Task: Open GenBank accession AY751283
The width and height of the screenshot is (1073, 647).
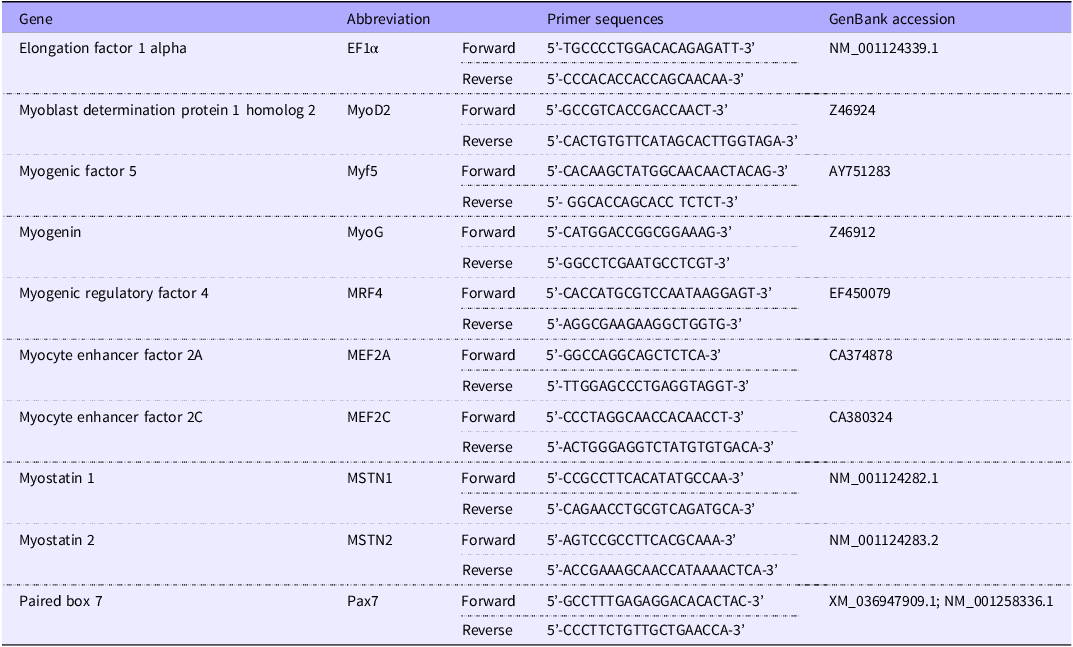Action: (x=859, y=171)
